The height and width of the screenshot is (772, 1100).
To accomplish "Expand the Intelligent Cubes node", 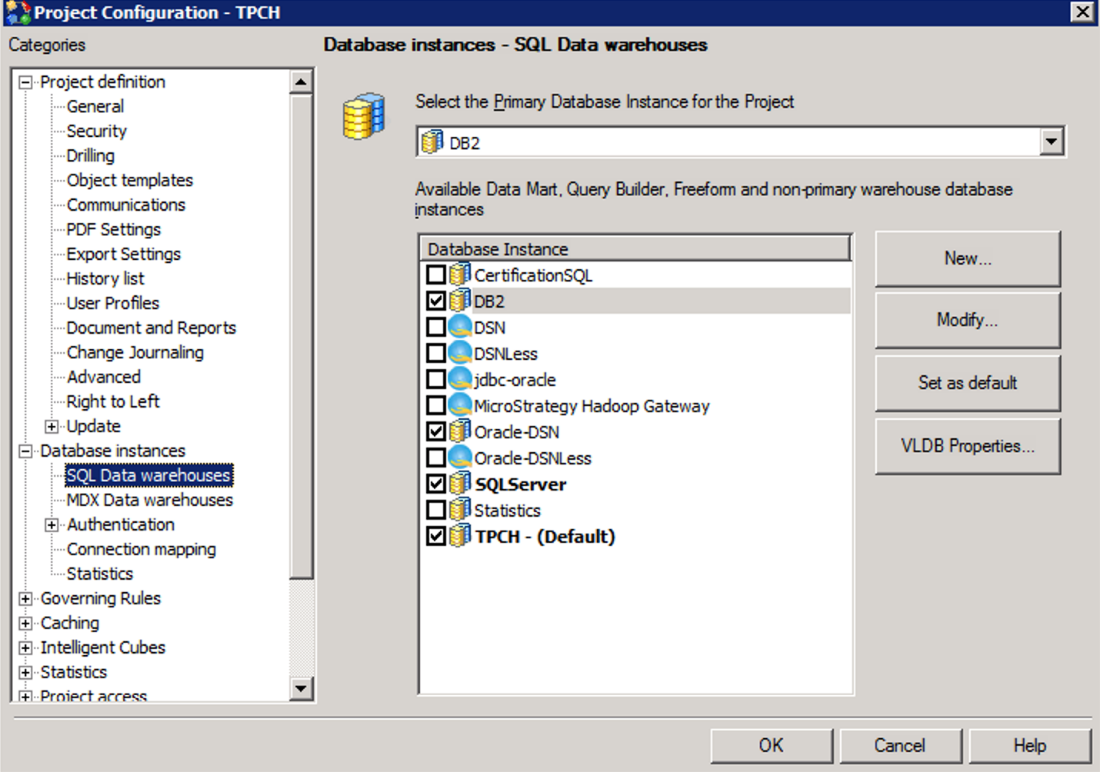I will pyautogui.click(x=25, y=647).
